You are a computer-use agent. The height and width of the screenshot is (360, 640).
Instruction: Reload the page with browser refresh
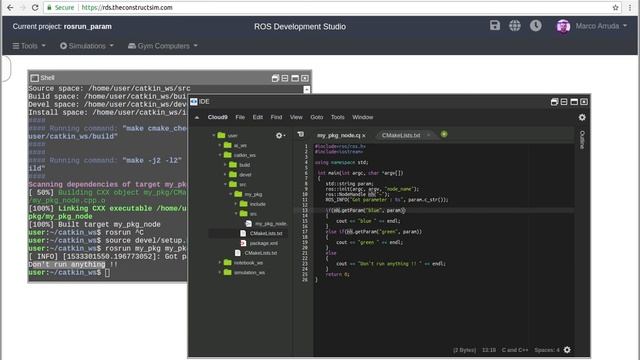pos(35,7)
